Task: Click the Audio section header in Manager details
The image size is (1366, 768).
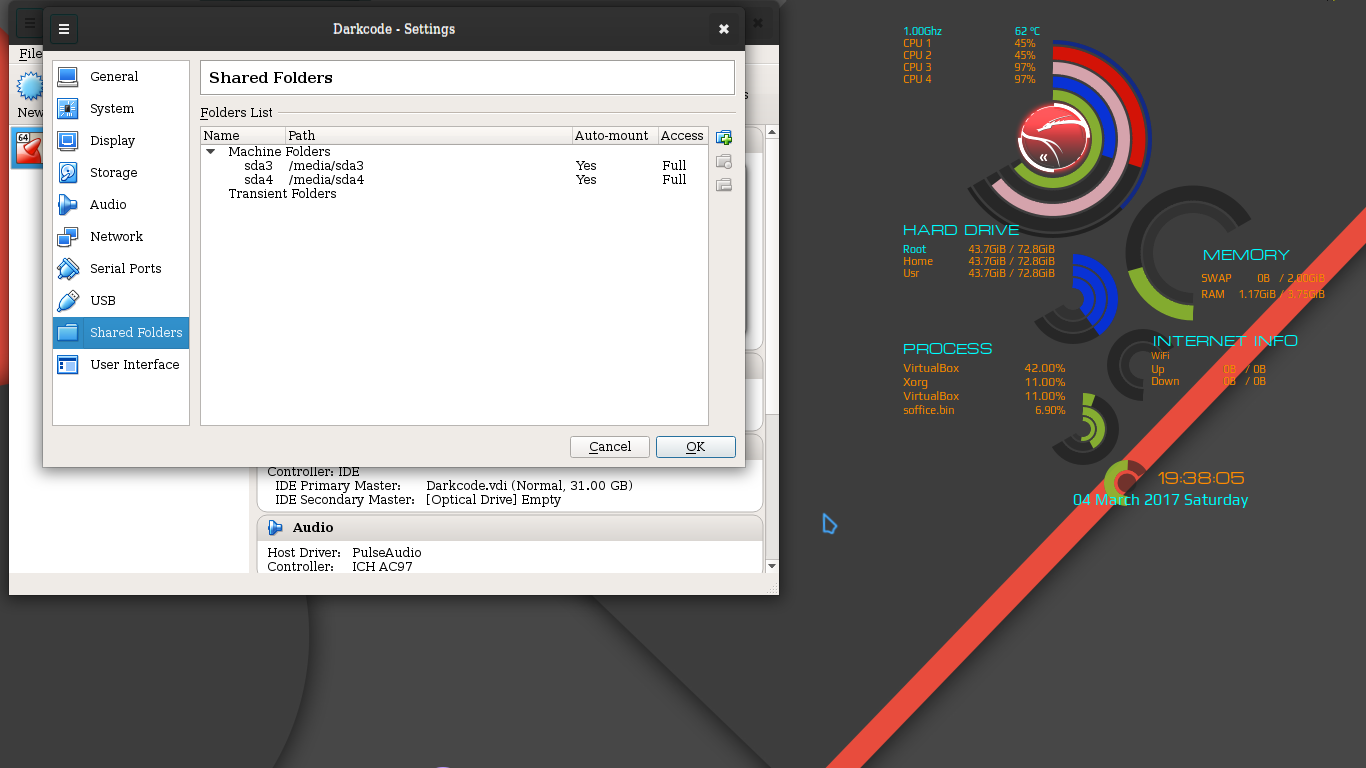Action: pos(510,528)
